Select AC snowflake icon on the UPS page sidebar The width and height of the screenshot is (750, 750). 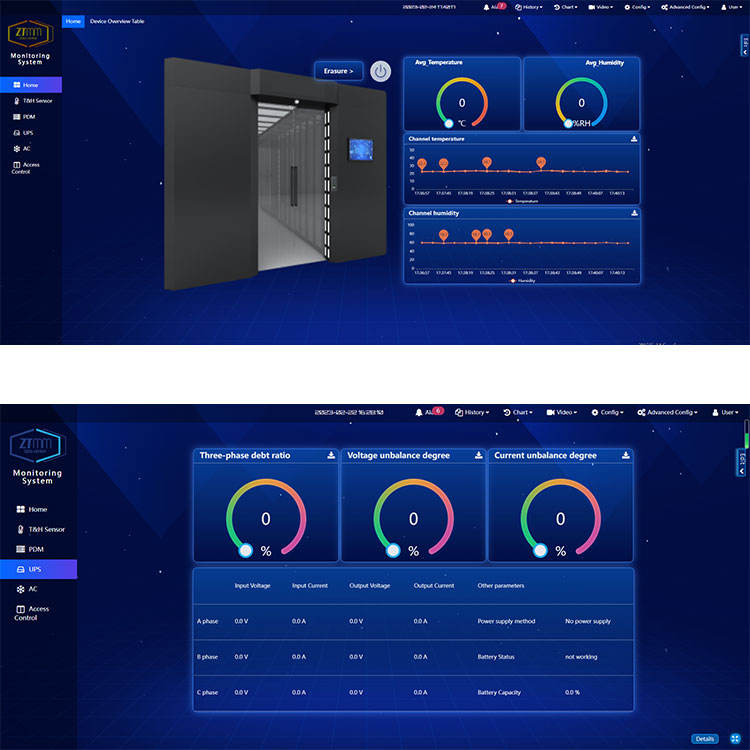click(x=20, y=589)
